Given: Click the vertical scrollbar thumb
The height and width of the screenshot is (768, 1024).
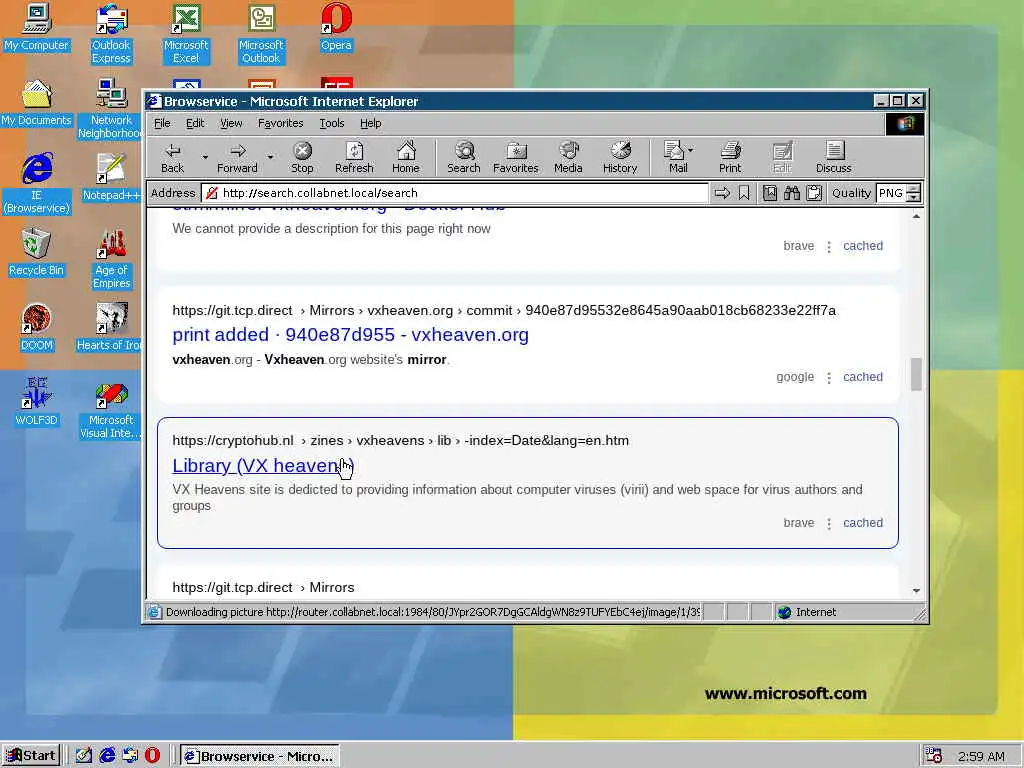Looking at the screenshot, I should tap(916, 374).
